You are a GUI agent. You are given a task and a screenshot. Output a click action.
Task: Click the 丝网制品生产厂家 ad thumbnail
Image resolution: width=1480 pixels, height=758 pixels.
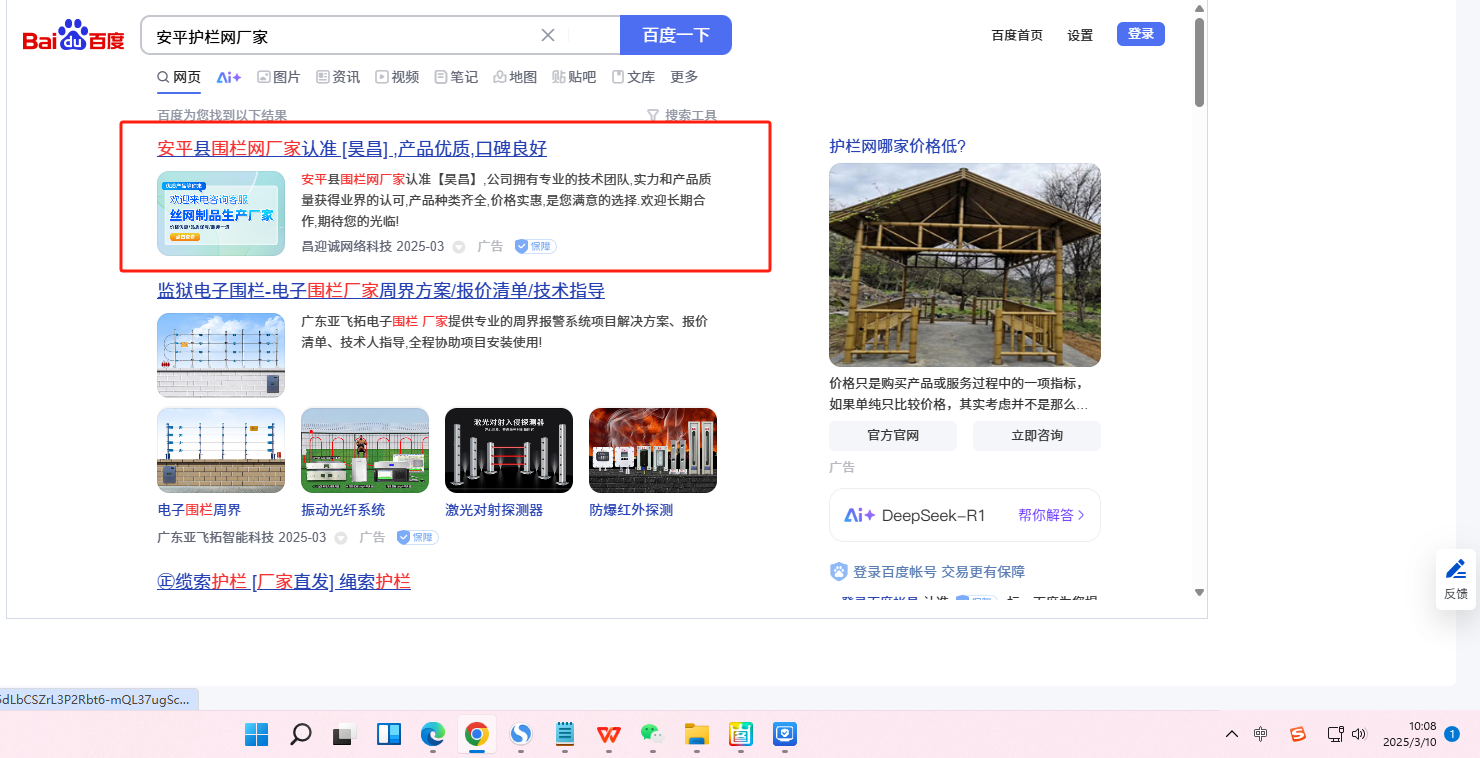pos(221,213)
